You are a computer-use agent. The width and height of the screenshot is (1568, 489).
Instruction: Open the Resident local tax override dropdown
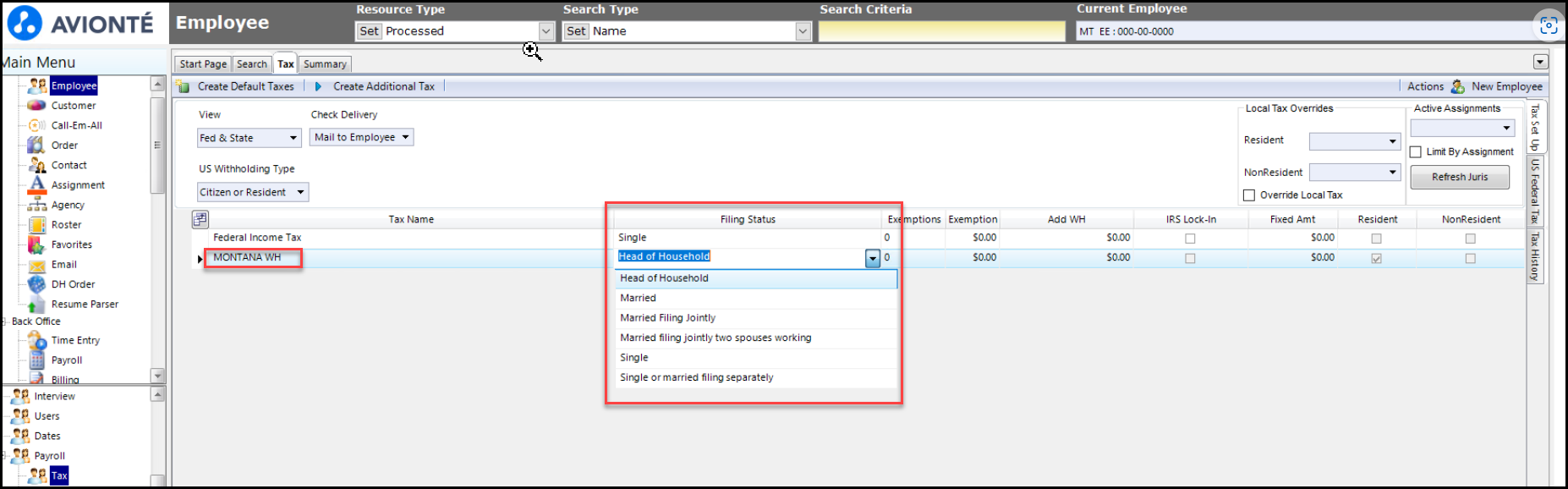tap(1355, 141)
